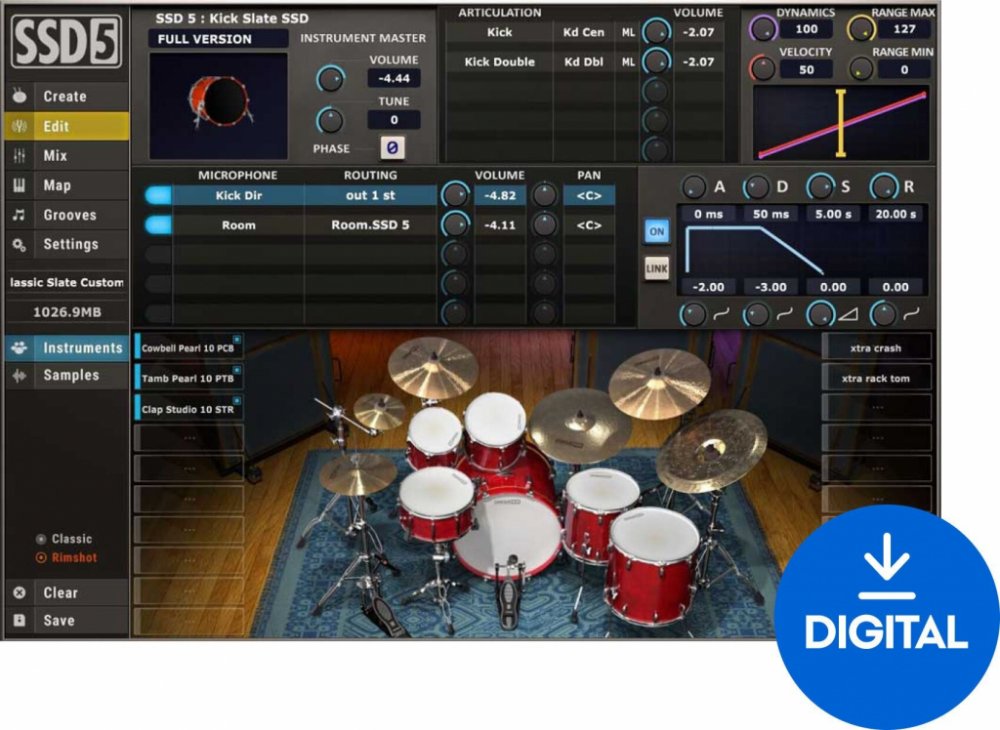Click the Dynamics knob
This screenshot has width=1000, height=730.
(x=761, y=29)
